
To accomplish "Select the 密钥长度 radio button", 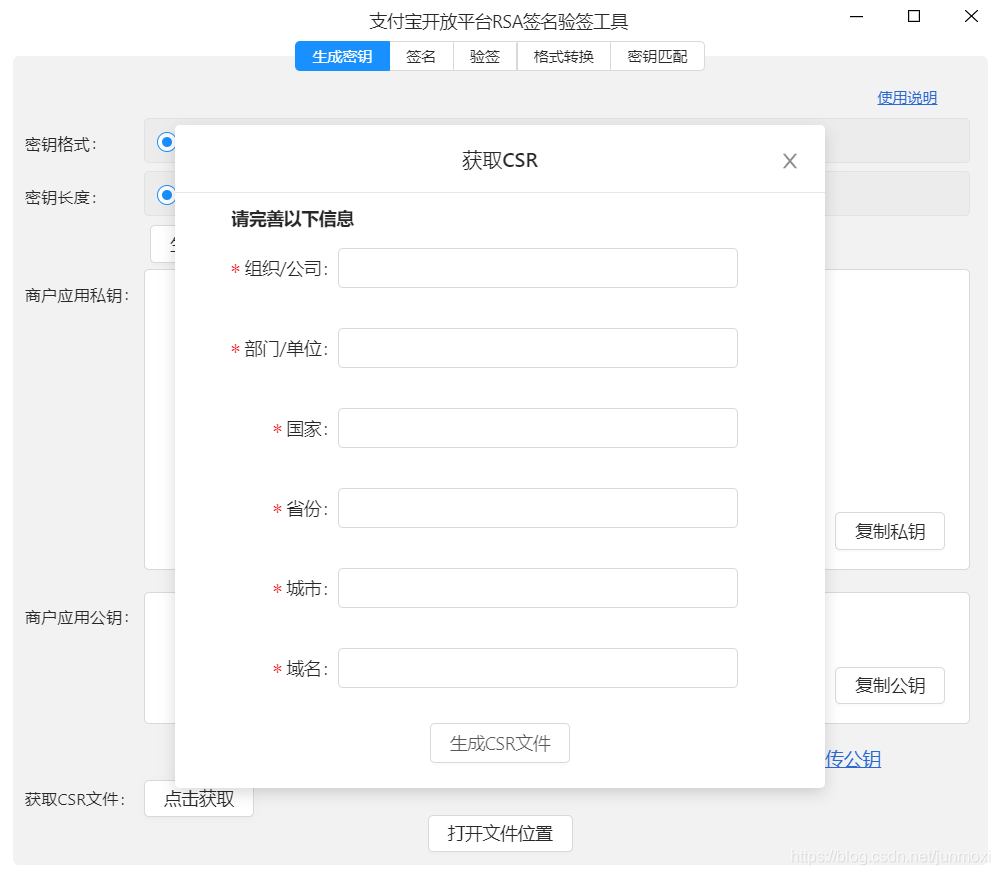I will (x=166, y=195).
